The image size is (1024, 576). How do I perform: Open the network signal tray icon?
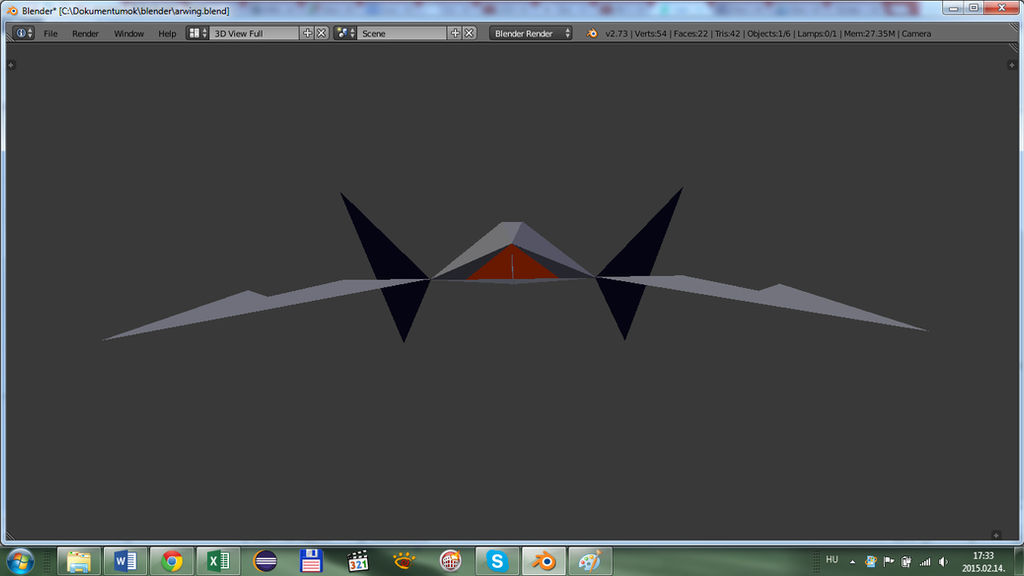click(925, 561)
